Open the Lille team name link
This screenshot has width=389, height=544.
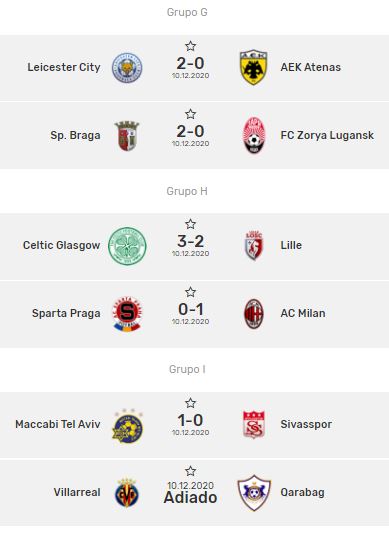pos(291,245)
